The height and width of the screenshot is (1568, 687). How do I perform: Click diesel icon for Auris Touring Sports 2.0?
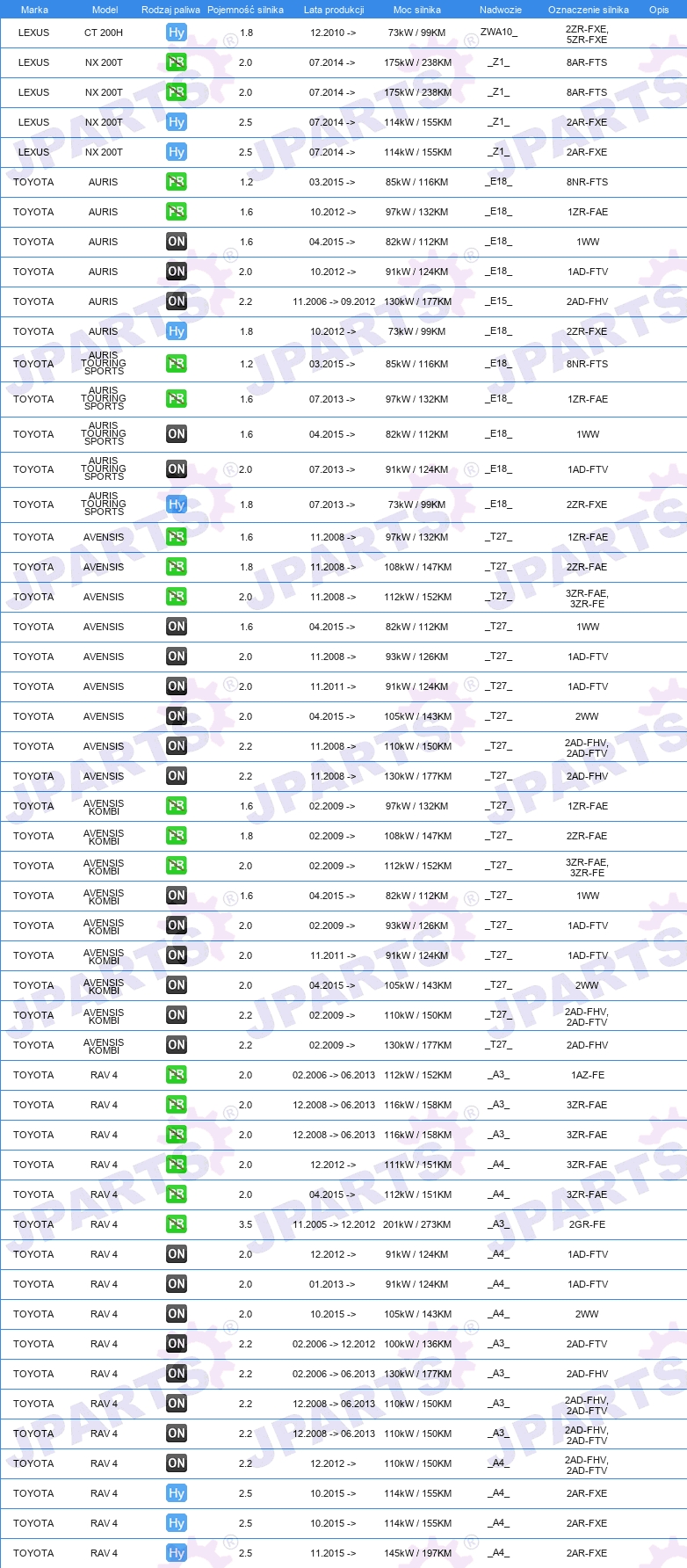point(177,469)
